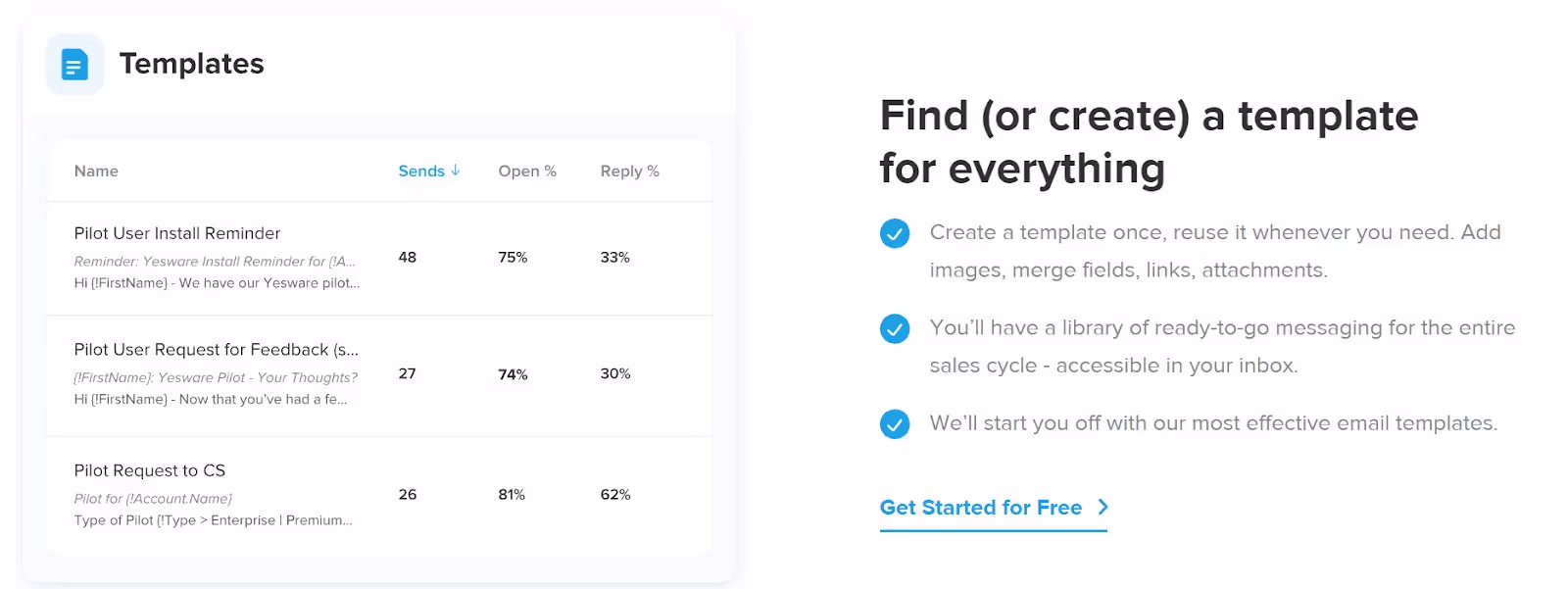Click the checkmark beside "library of ready-to-go messaging"
Screen dimensions: 1568x589
coord(894,329)
